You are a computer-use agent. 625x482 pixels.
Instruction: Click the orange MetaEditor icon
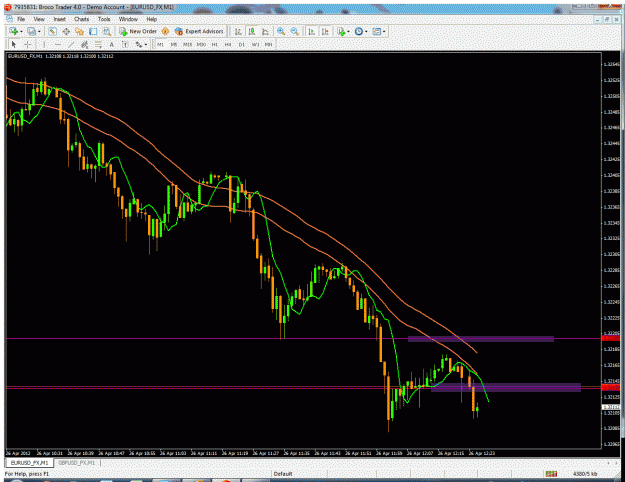tap(165, 31)
